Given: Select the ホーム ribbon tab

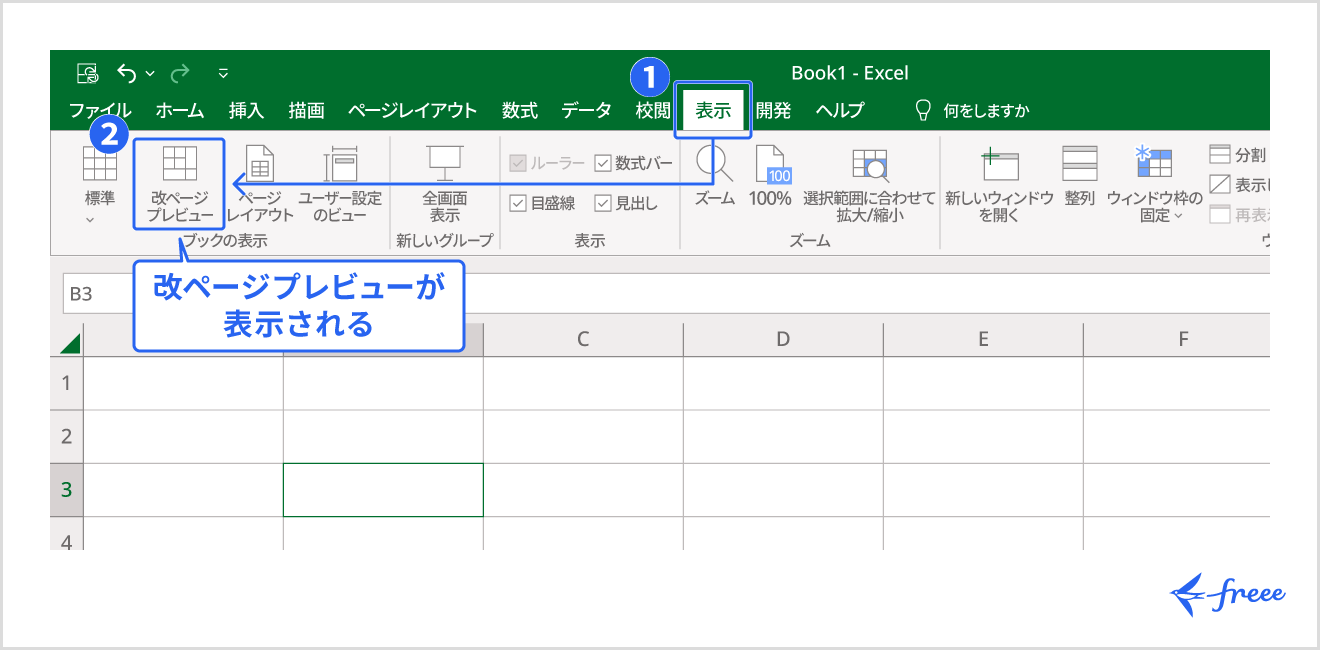Looking at the screenshot, I should 180,110.
